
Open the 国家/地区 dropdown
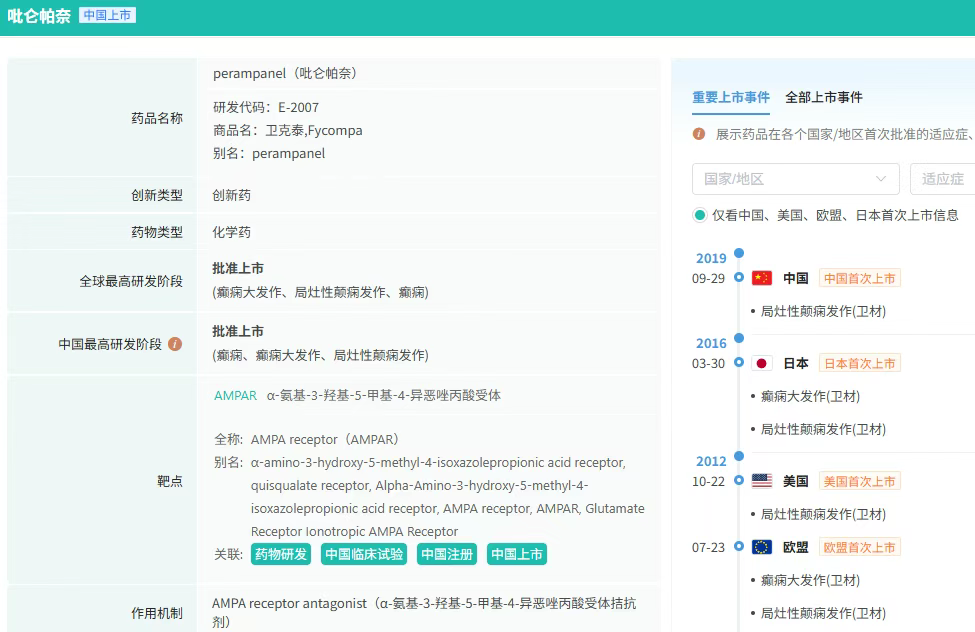(x=795, y=179)
